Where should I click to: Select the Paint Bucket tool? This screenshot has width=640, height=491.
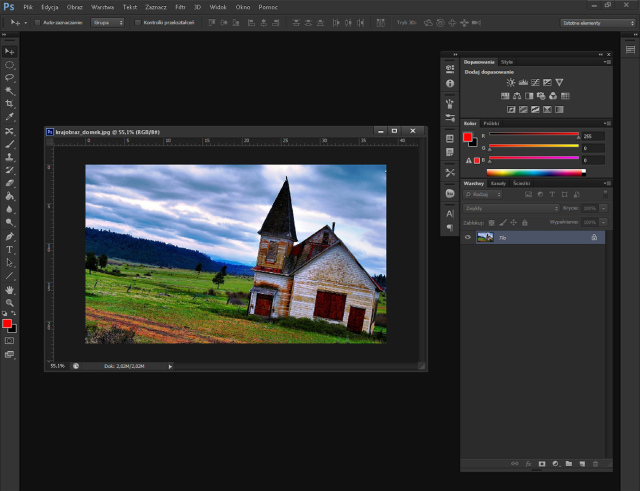pos(9,196)
